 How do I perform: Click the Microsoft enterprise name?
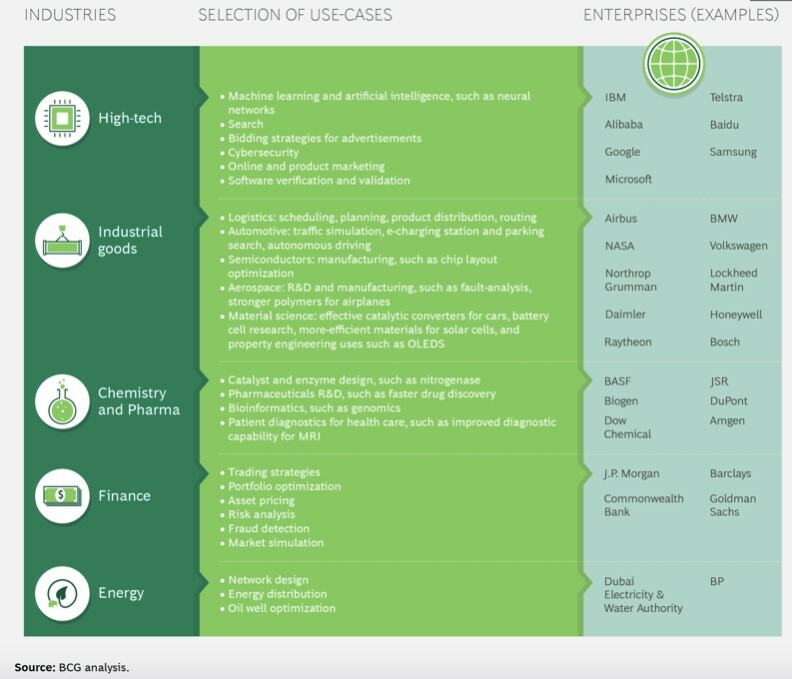(628, 179)
